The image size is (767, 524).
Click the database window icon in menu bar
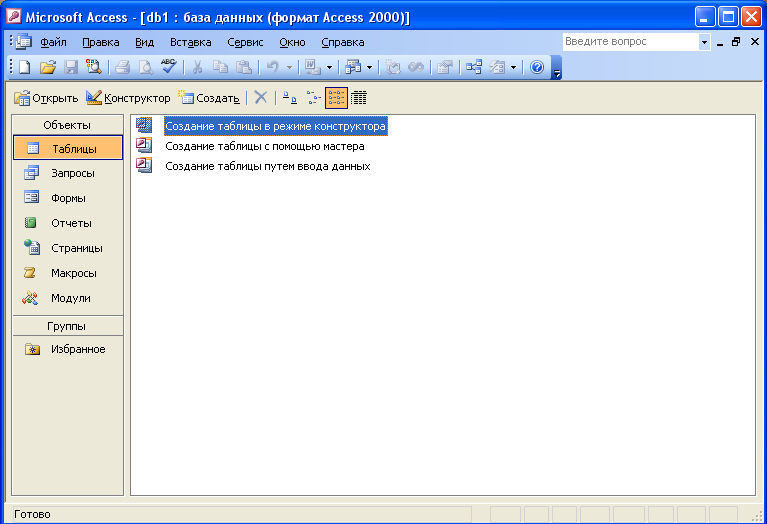pos(23,42)
